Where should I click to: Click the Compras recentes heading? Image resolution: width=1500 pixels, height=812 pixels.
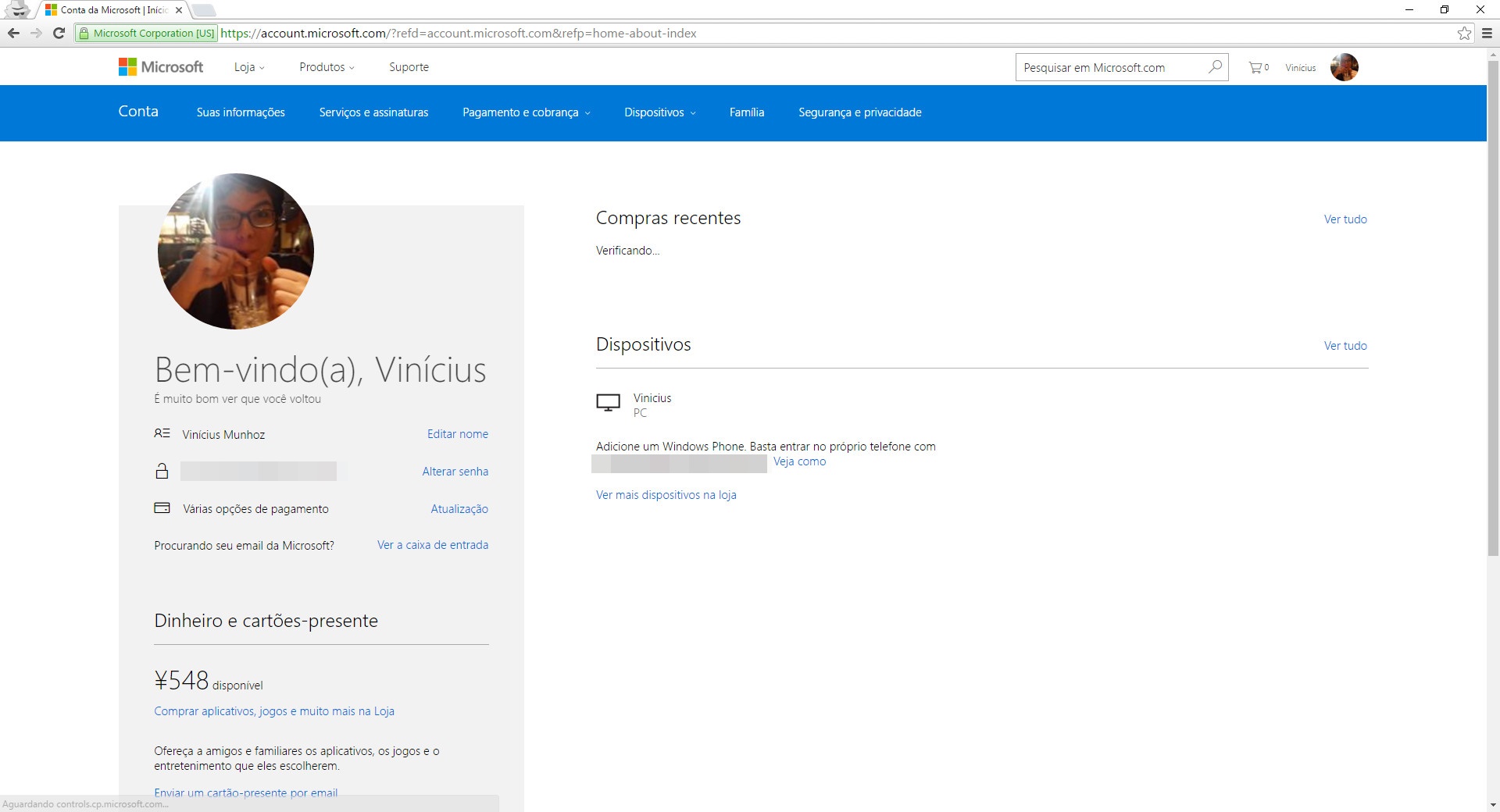[x=668, y=218]
